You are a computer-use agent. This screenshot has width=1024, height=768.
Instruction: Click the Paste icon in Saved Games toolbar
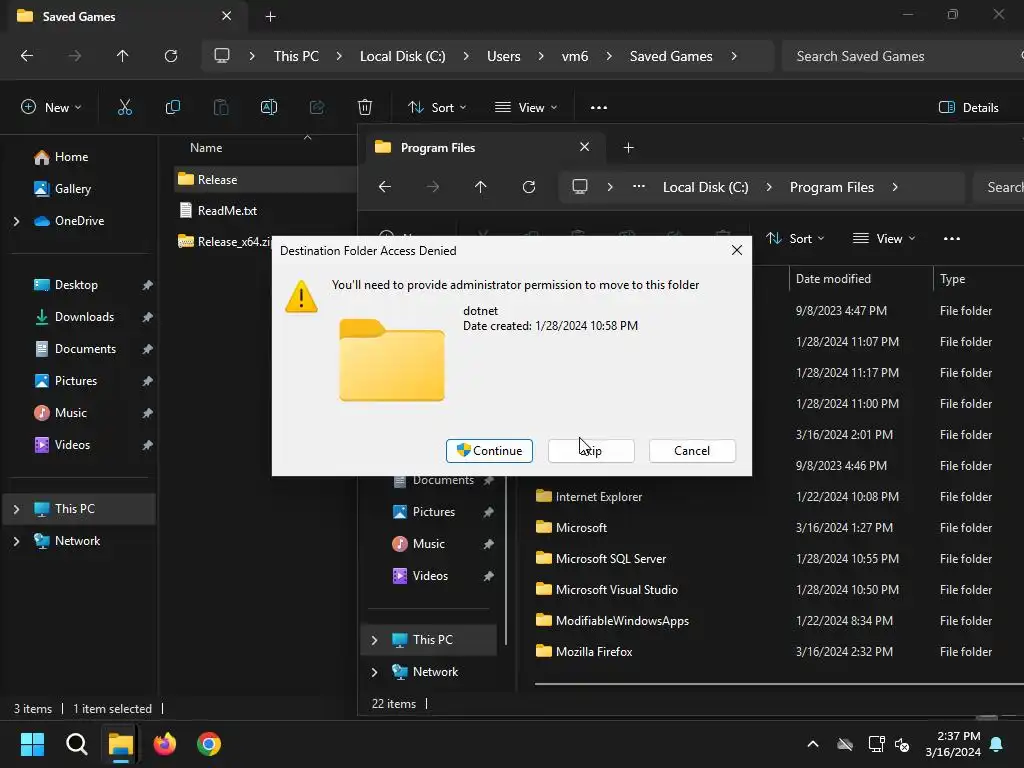click(x=221, y=107)
